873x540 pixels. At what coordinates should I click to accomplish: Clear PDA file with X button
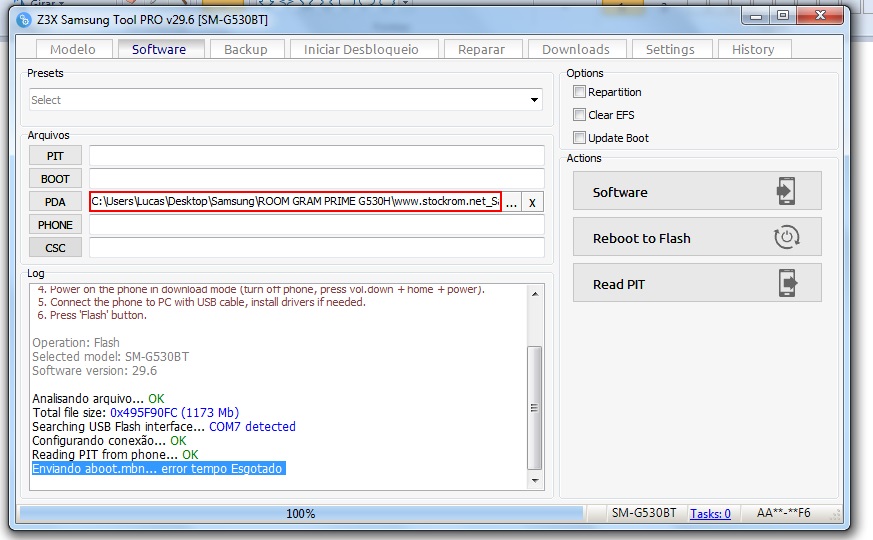532,202
